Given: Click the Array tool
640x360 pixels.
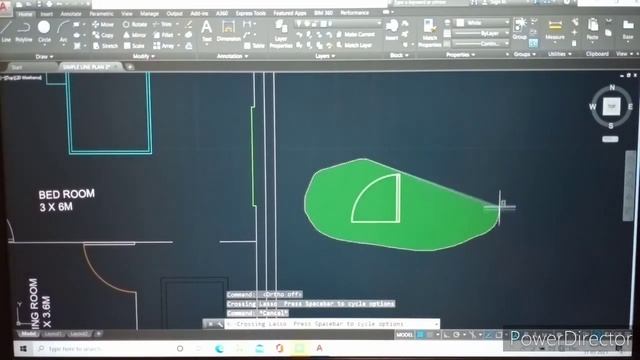Looking at the screenshot, I should point(164,46).
